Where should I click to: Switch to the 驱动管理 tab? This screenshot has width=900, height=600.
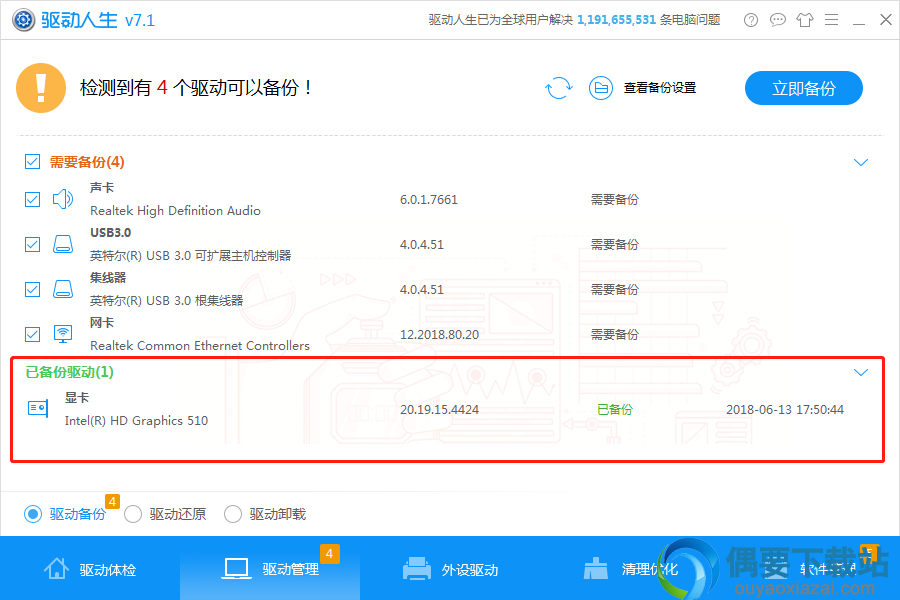point(270,569)
